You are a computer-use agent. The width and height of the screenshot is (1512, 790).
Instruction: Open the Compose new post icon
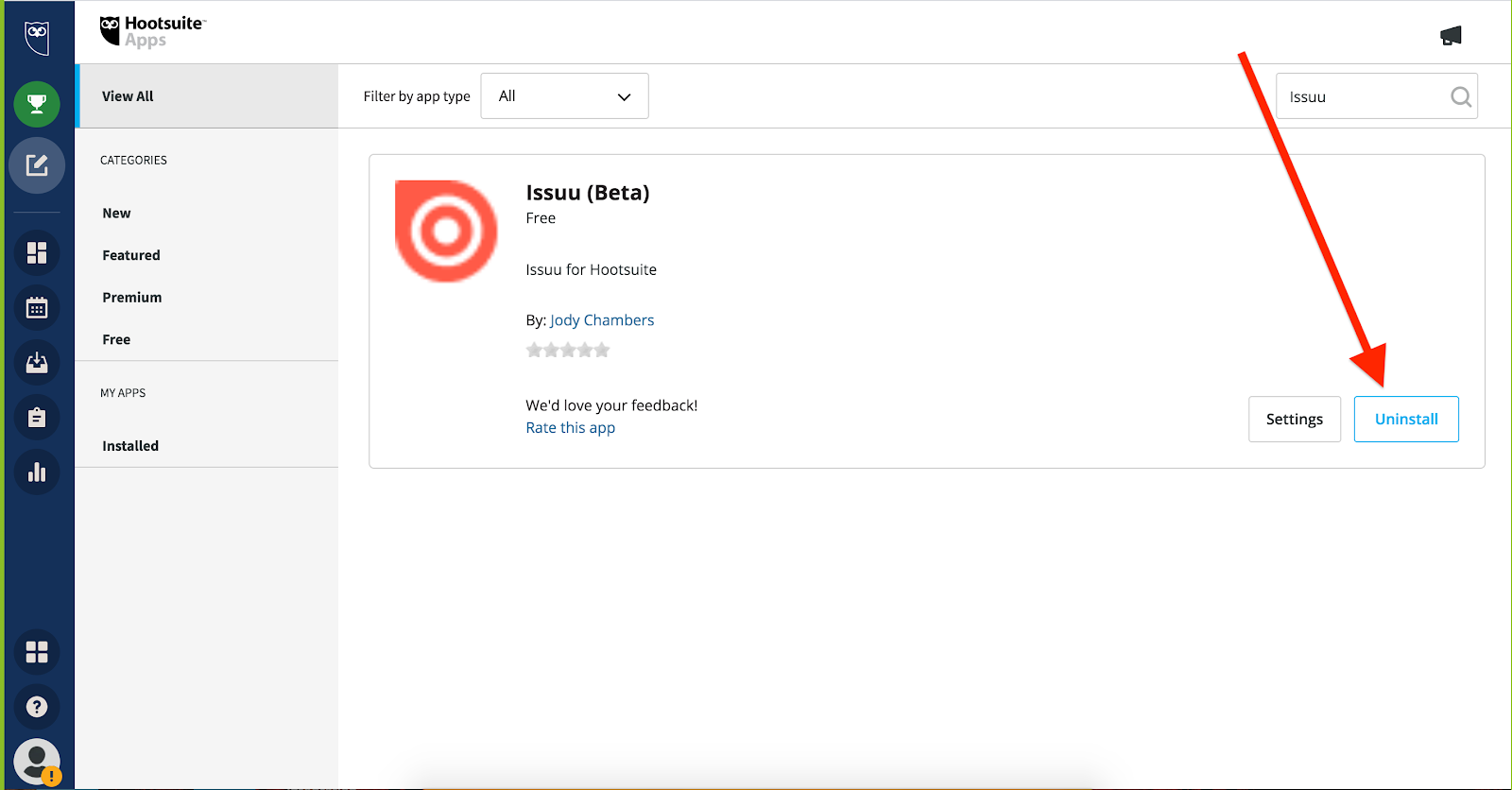coord(37,165)
